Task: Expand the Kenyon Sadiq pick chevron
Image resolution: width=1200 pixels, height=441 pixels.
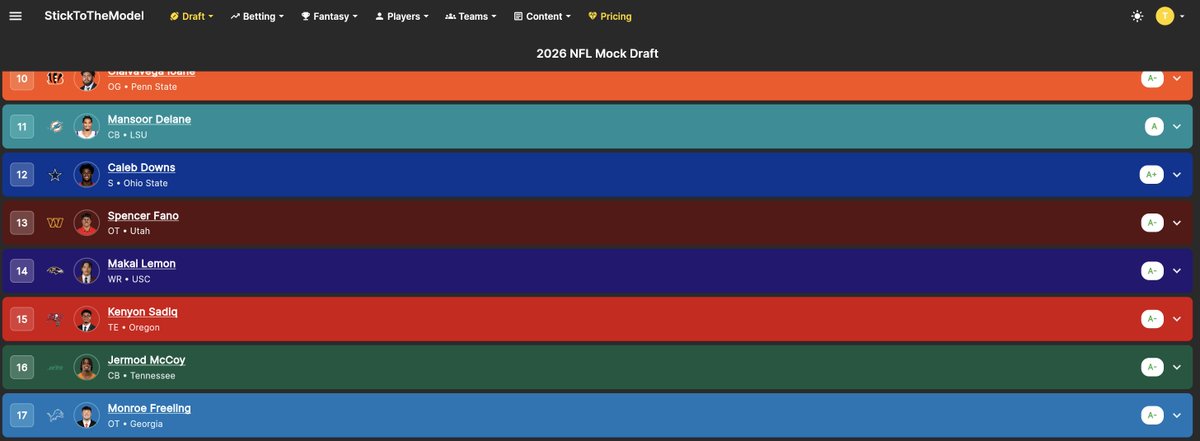Action: click(1177, 319)
